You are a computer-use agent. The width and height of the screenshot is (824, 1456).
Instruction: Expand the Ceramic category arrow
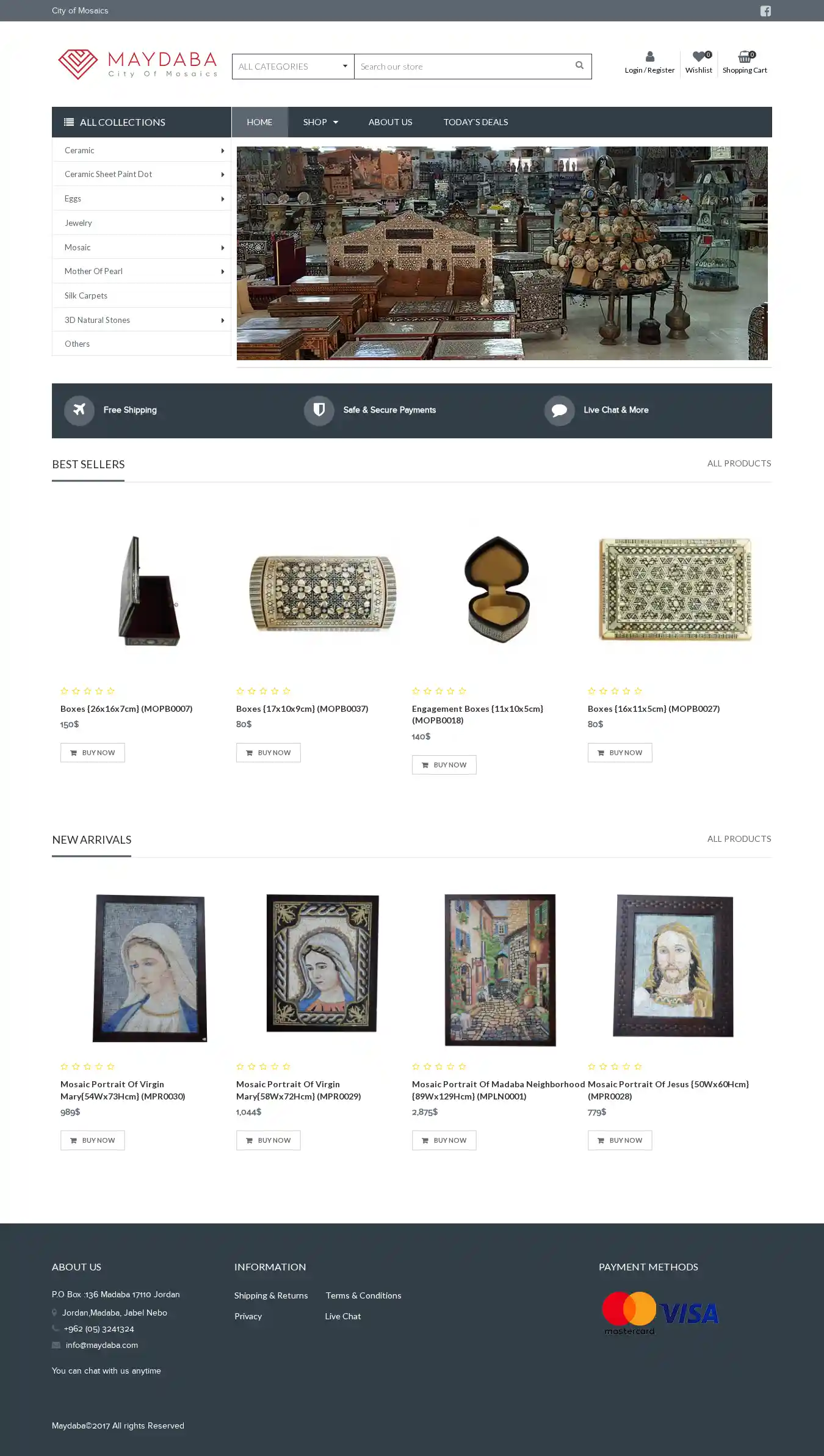(x=223, y=151)
